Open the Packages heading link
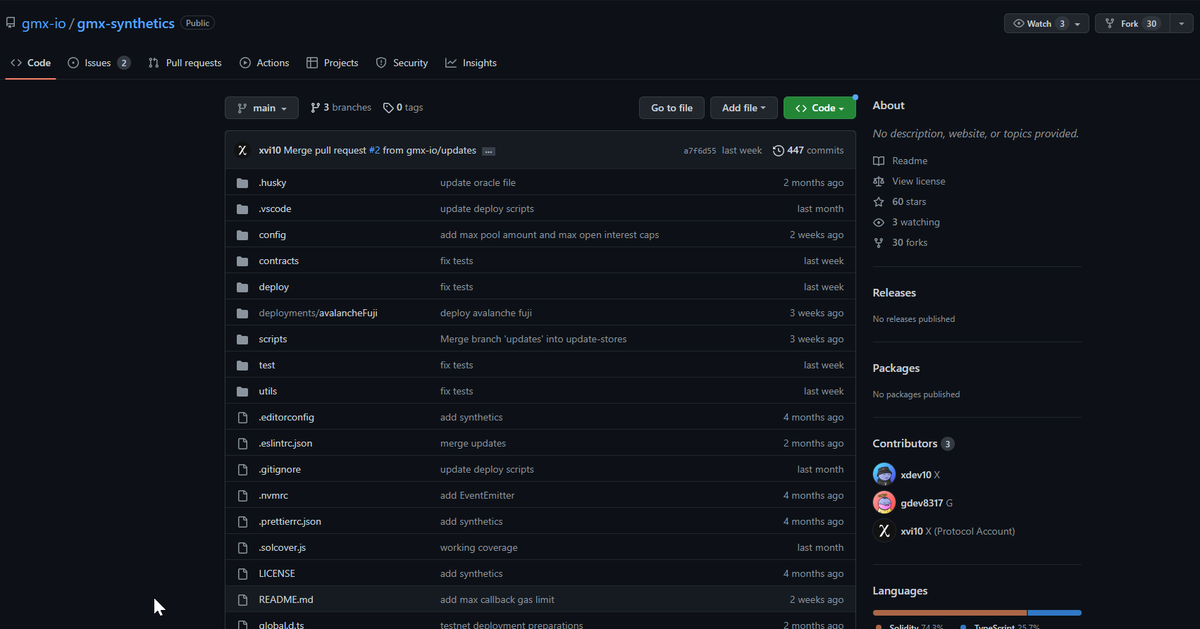The width and height of the screenshot is (1200, 629). [x=896, y=368]
